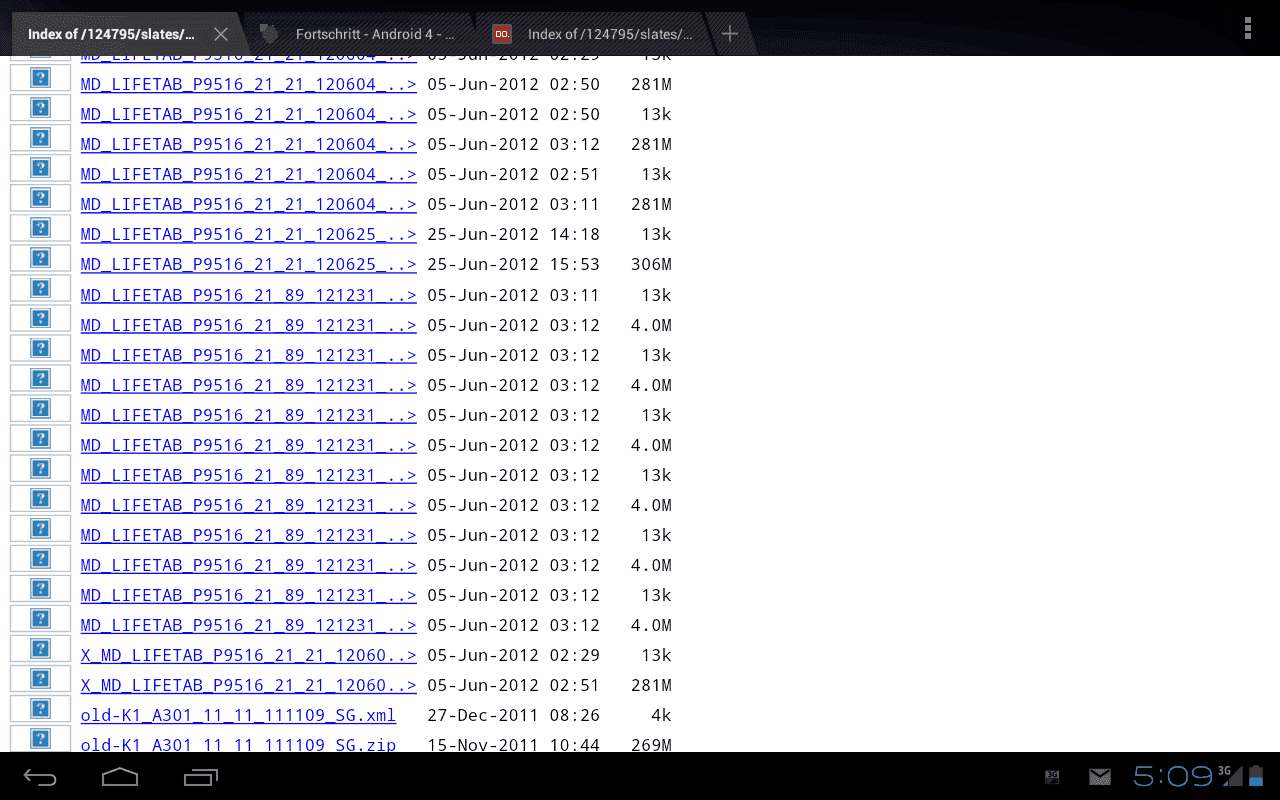Open the recent apps icon

(x=201, y=777)
